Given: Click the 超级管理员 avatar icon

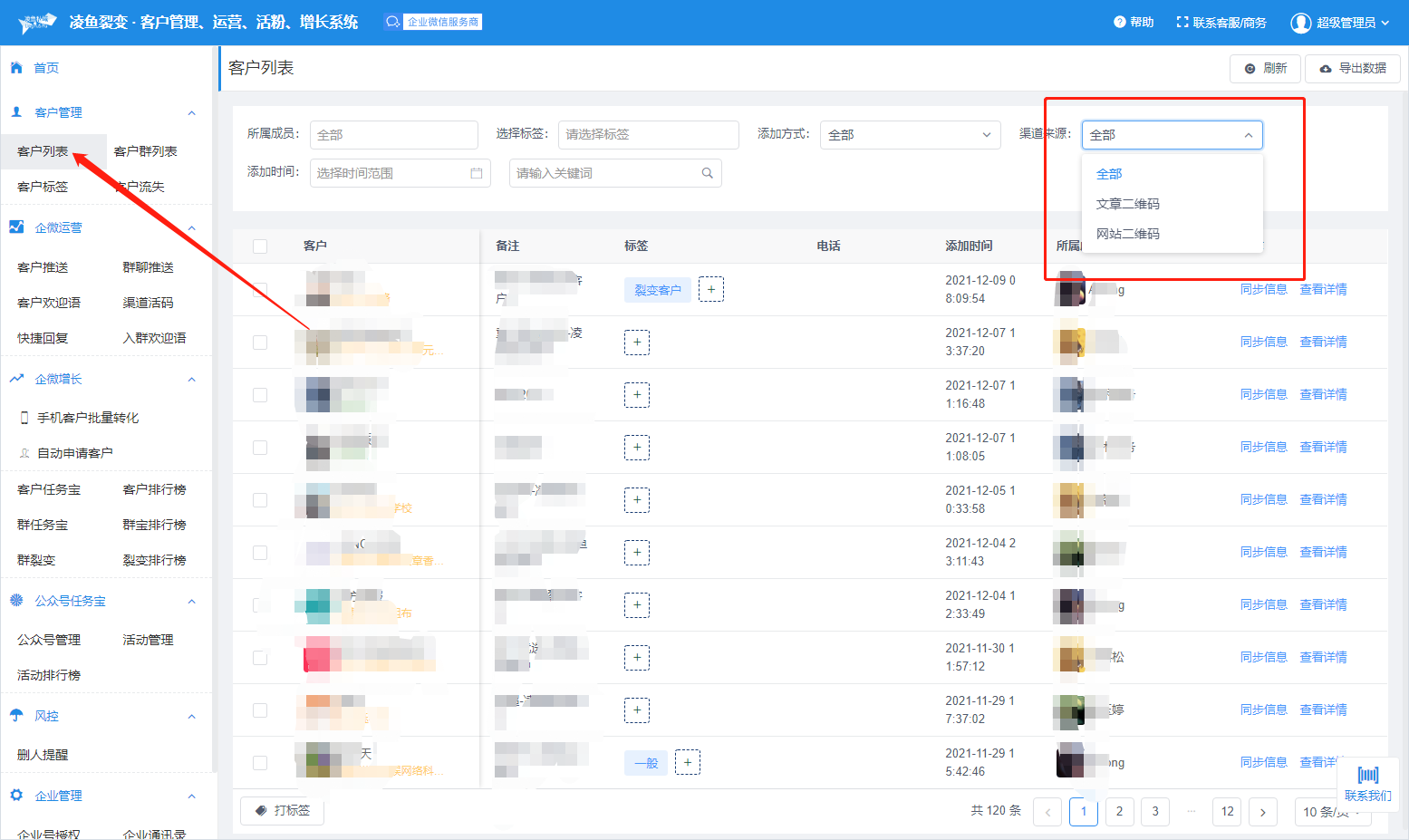Looking at the screenshot, I should 1300,23.
